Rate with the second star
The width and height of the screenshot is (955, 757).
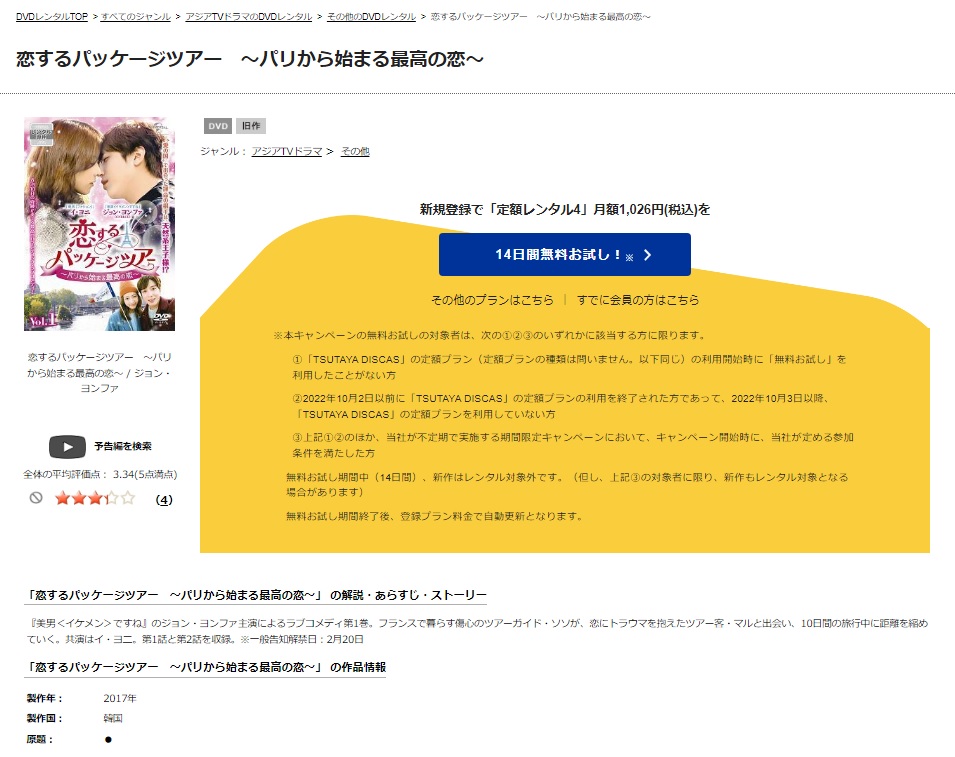click(79, 499)
